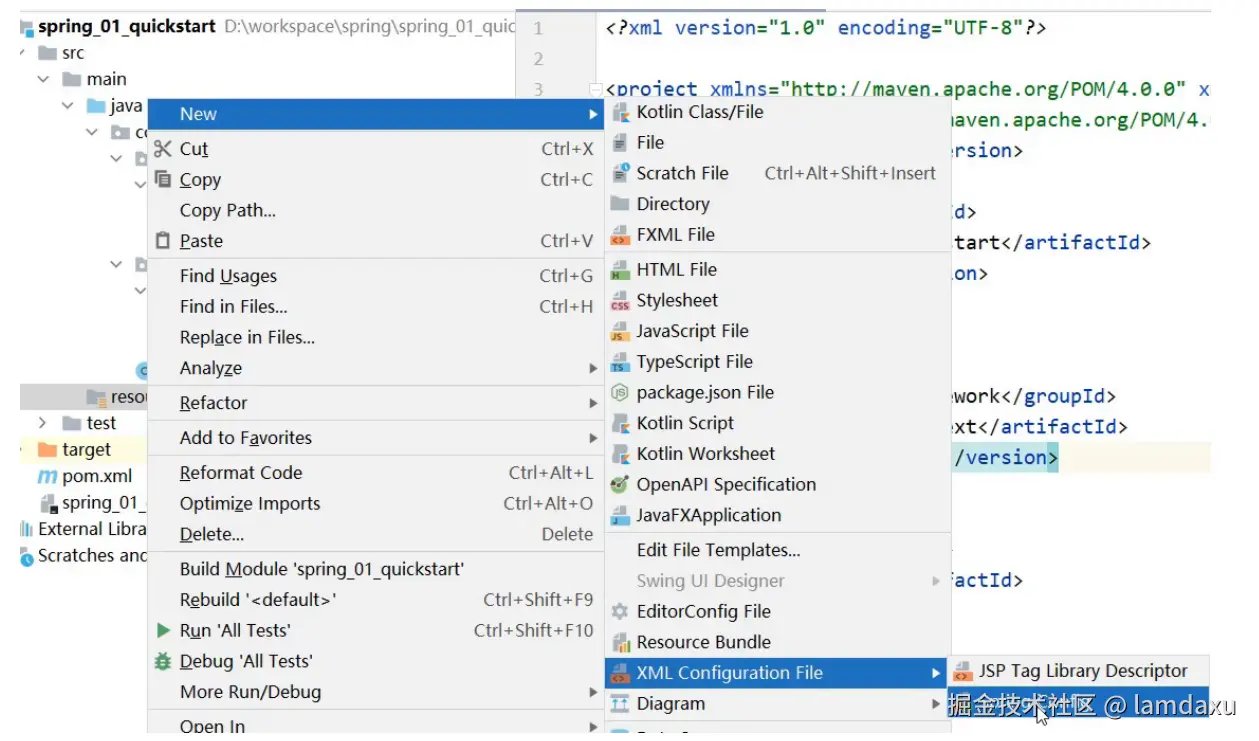Image resolution: width=1259 pixels, height=741 pixels.
Task: Collapse the java folder node
Action: click(x=68, y=106)
